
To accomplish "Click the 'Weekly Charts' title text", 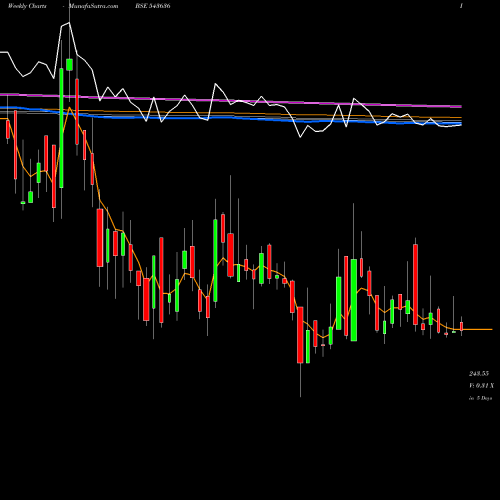I will 27,6.
